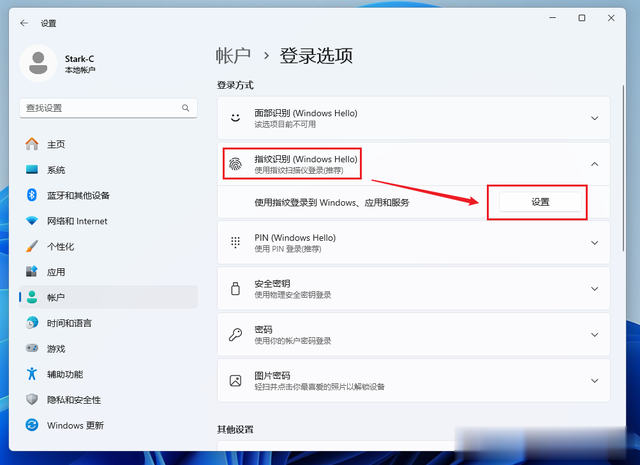Open 游戏 settings
This screenshot has width=640, height=465.
(x=108, y=349)
